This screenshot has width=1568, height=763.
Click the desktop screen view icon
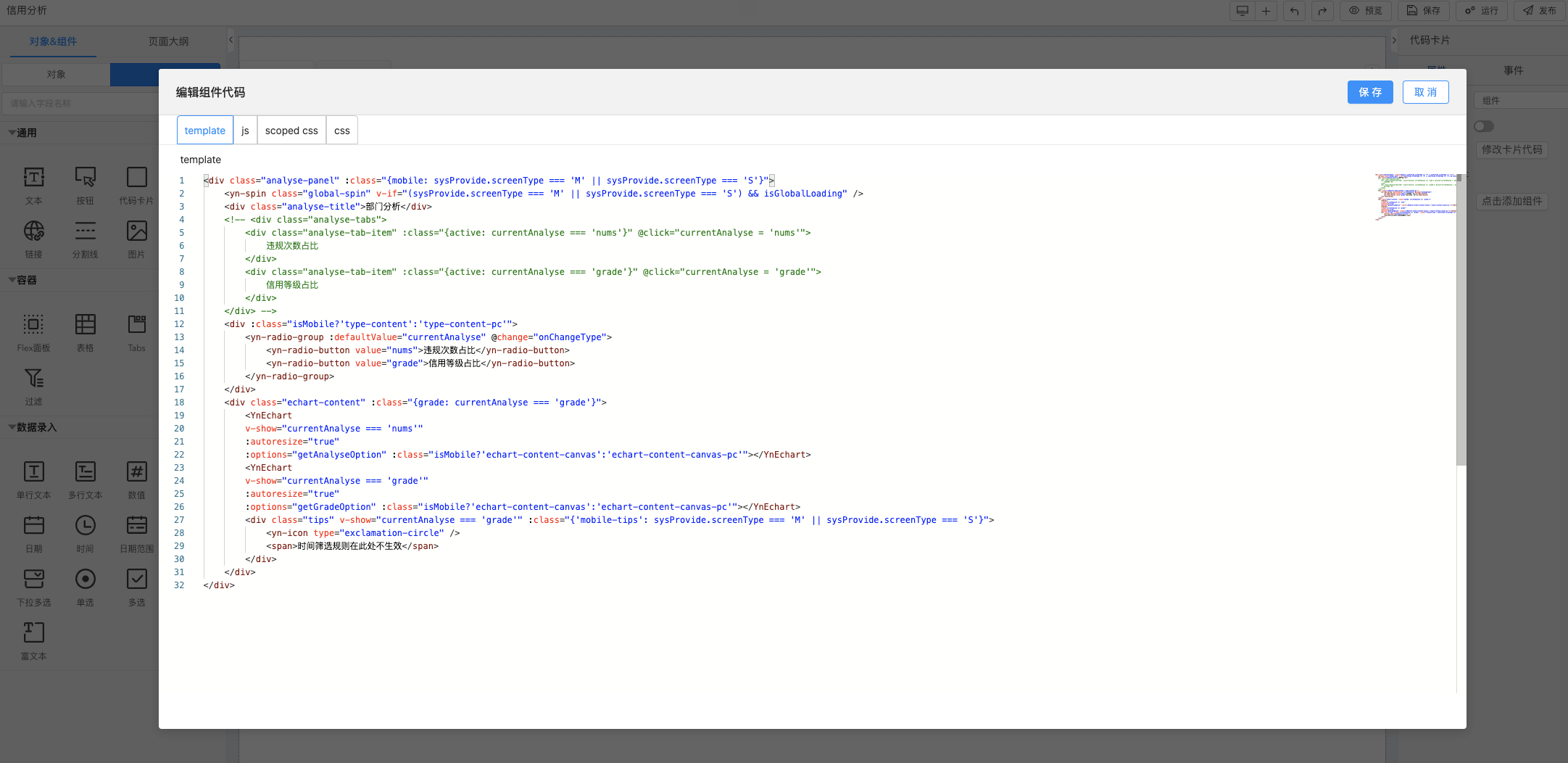click(1242, 11)
